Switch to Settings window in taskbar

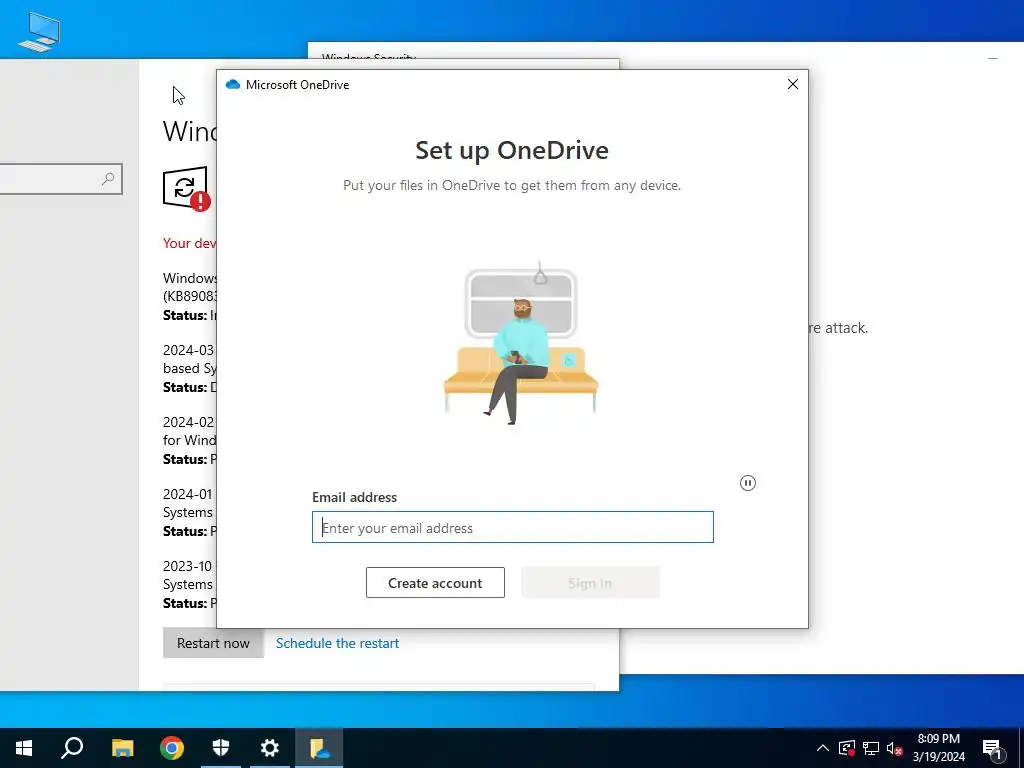(x=270, y=748)
